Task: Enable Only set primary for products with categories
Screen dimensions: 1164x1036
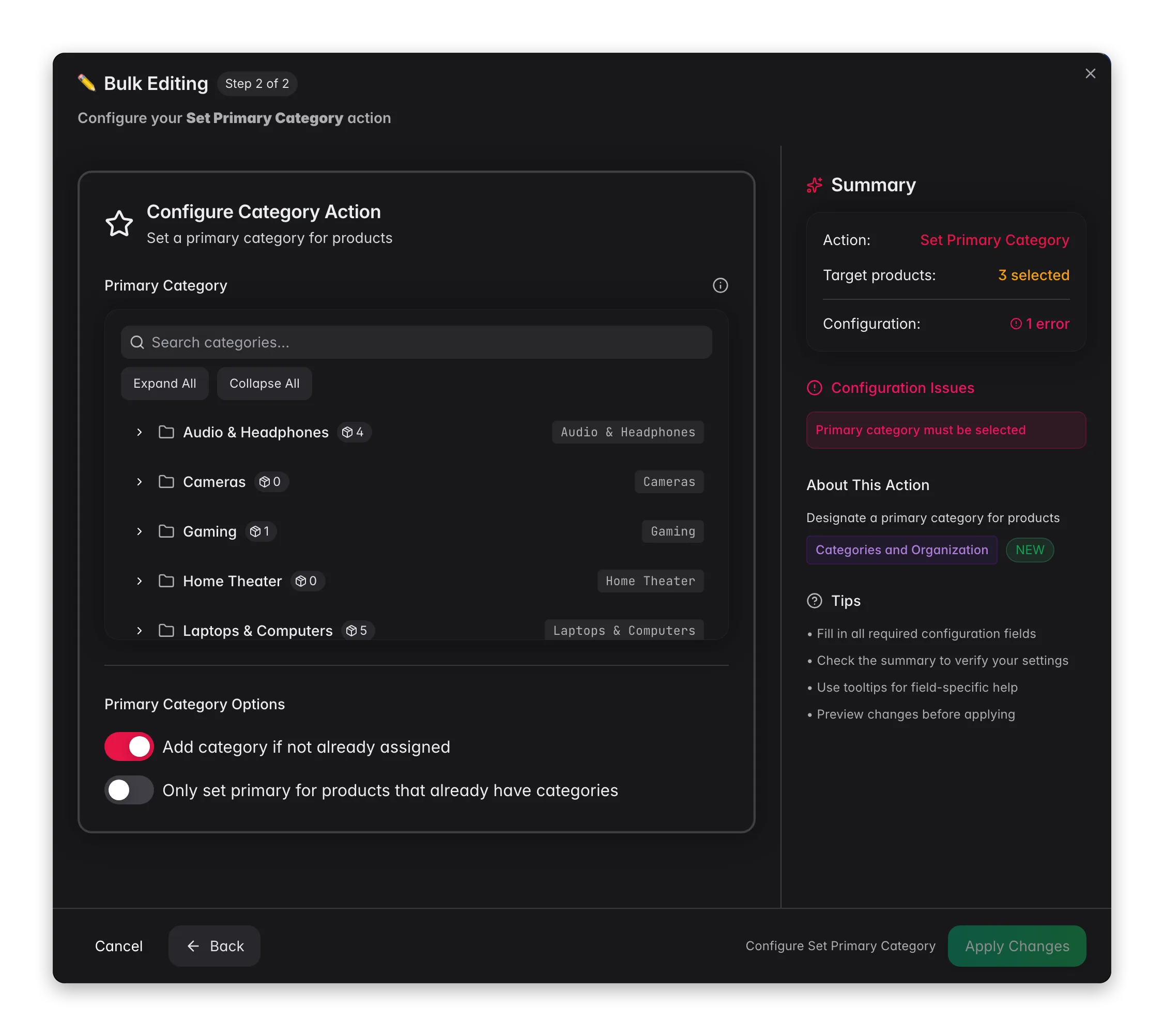Action: click(129, 790)
